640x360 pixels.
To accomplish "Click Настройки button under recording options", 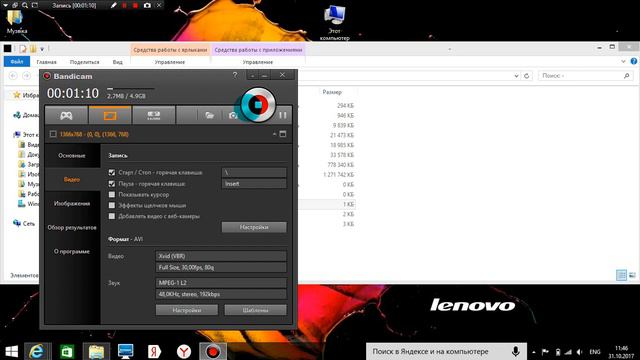I will (254, 227).
